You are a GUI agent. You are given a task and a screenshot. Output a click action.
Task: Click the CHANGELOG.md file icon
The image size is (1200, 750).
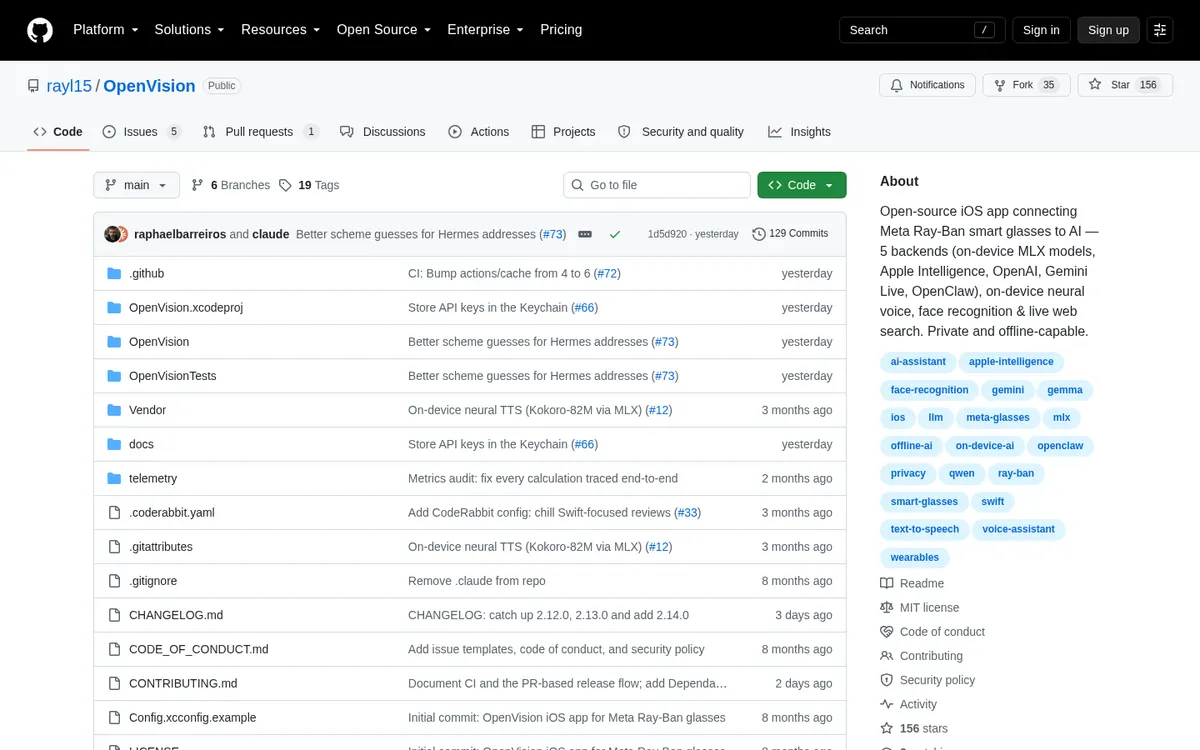pyautogui.click(x=114, y=615)
